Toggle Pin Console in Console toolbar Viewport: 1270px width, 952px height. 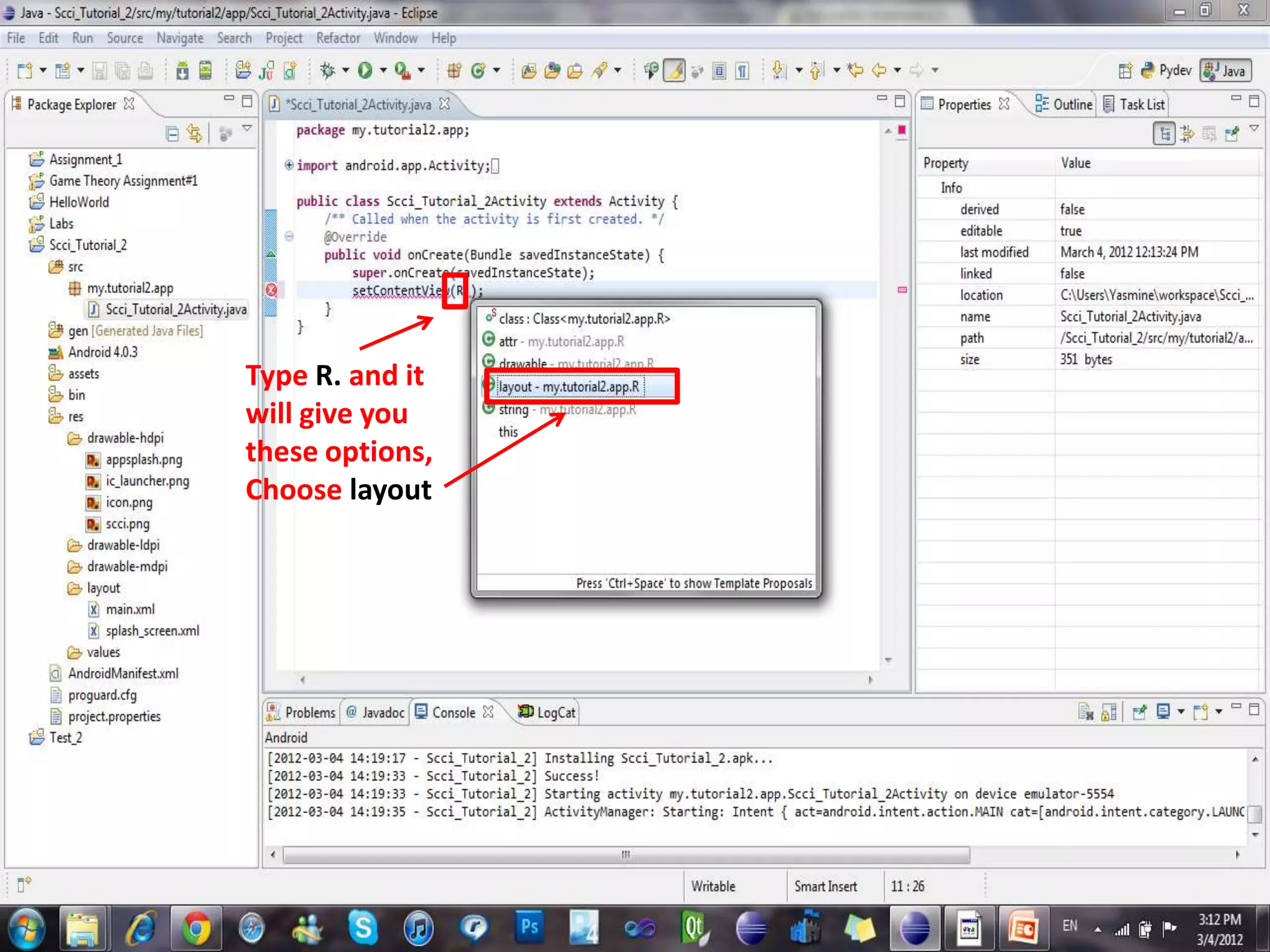pos(1139,712)
